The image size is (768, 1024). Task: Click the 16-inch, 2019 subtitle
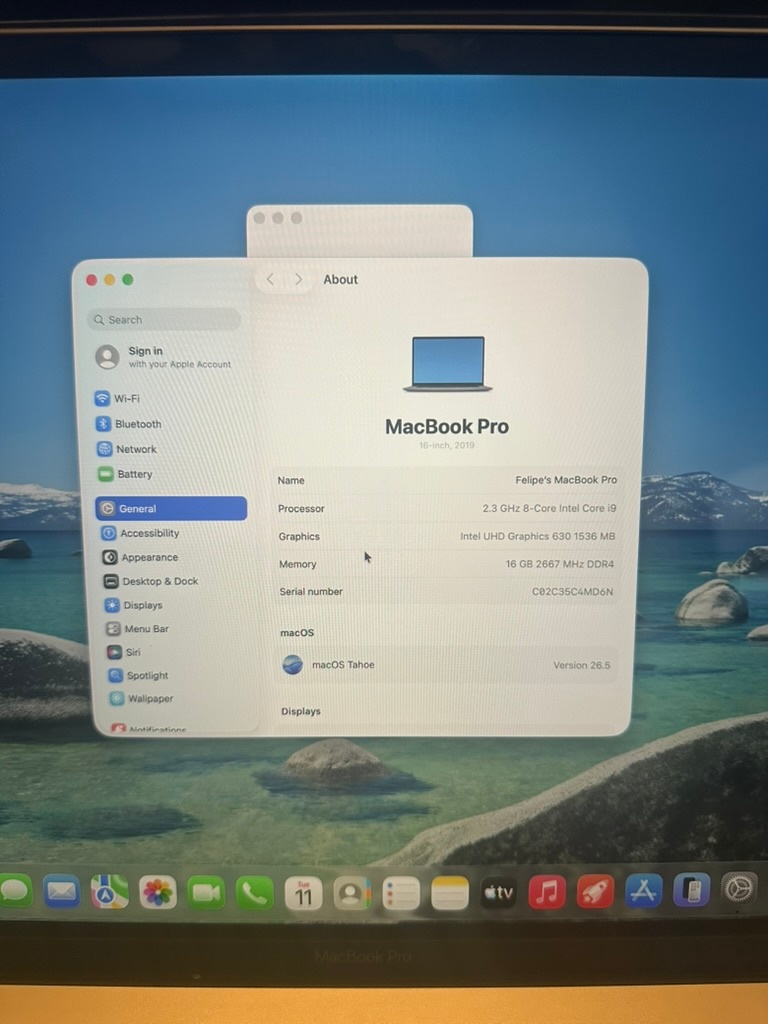447,445
